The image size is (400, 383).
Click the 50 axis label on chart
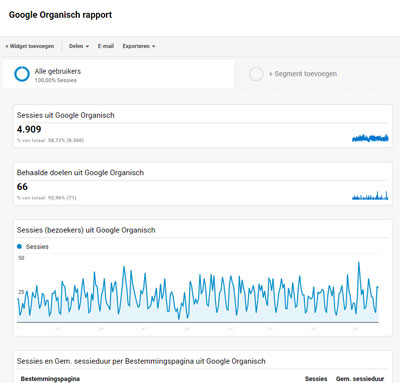click(21, 258)
